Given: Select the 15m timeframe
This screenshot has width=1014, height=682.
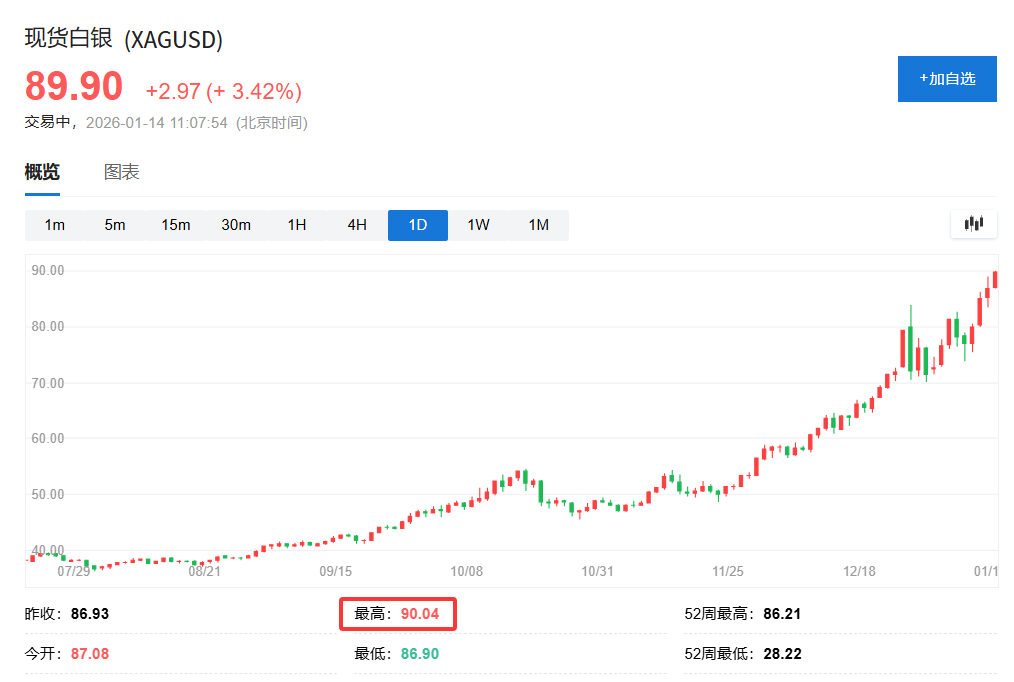Looking at the screenshot, I should [x=176, y=224].
